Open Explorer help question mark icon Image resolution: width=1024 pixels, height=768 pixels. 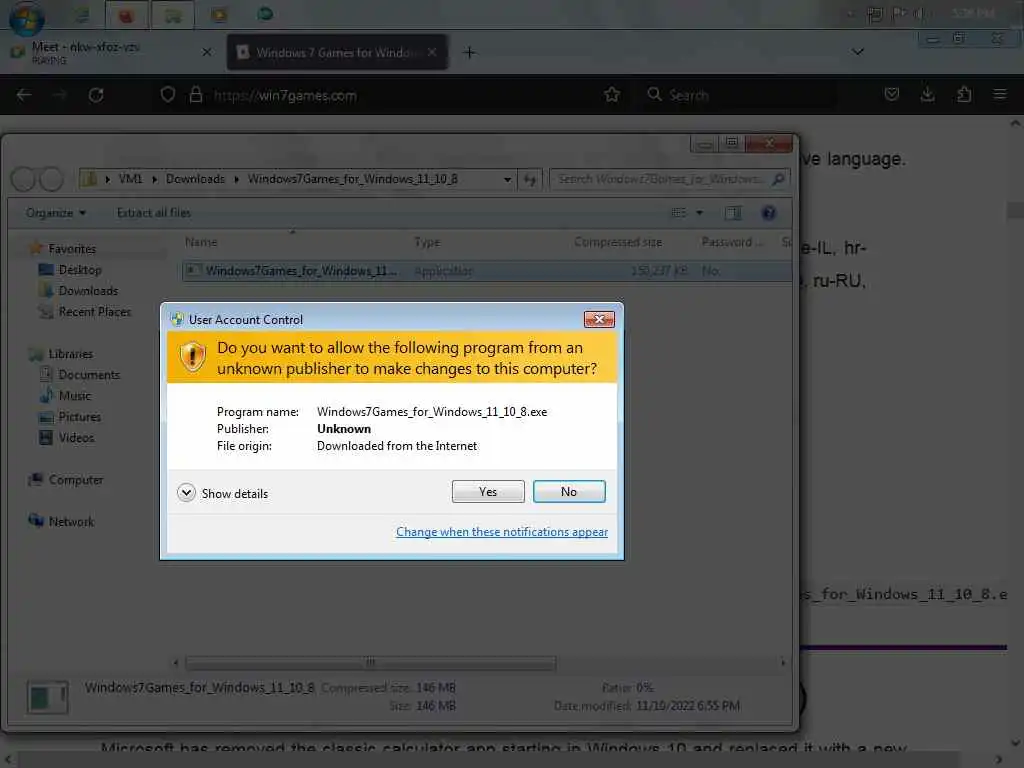[x=769, y=213]
